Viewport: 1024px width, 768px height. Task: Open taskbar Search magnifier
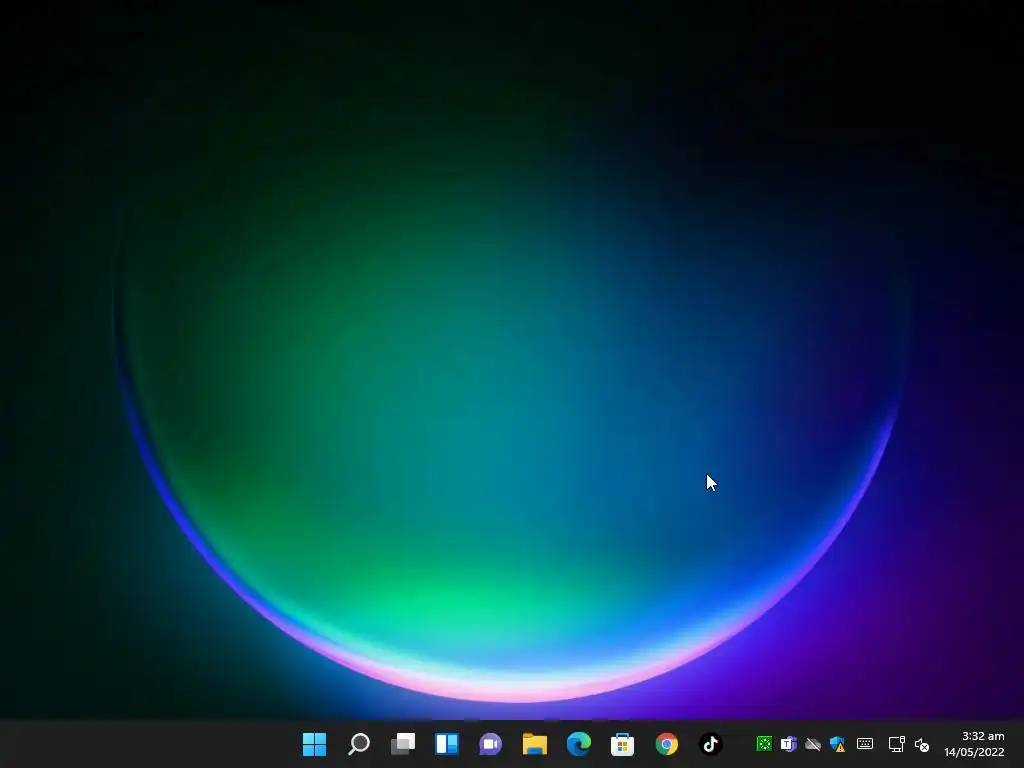(x=359, y=744)
